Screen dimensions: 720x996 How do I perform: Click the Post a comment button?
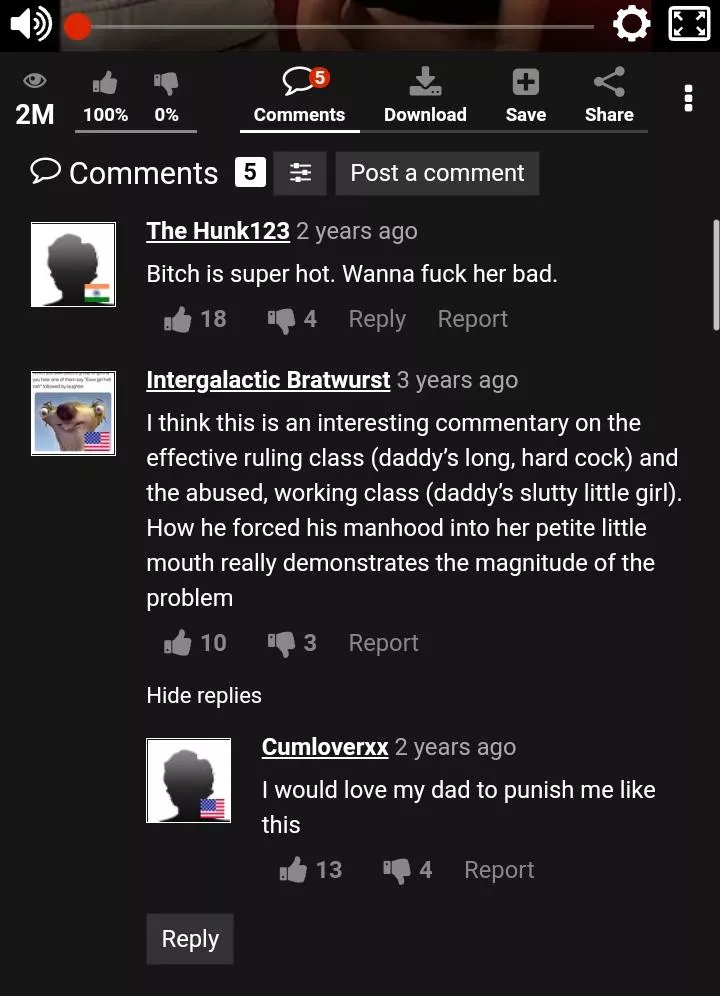tap(437, 173)
